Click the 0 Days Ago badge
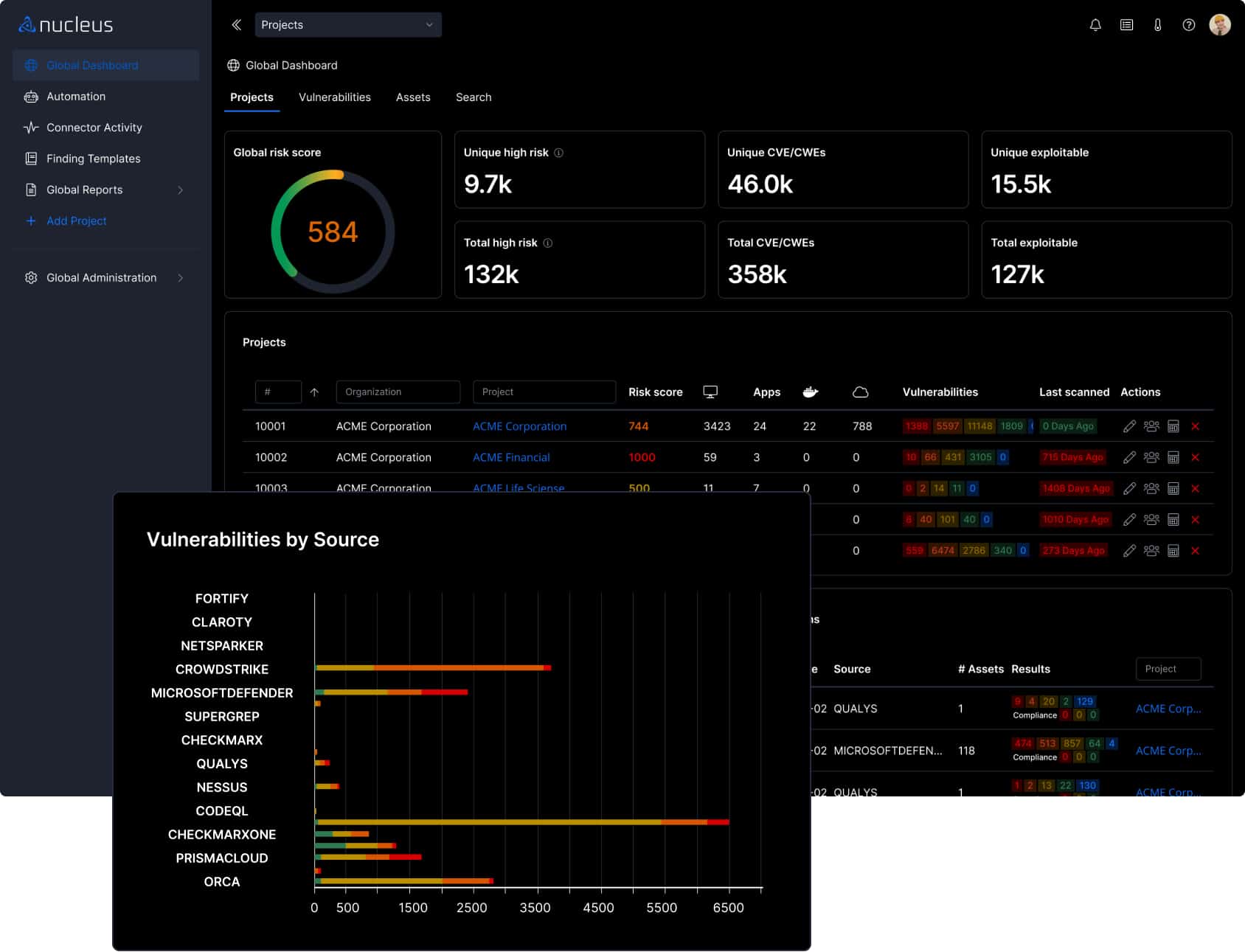The height and width of the screenshot is (952, 1245). tap(1068, 426)
